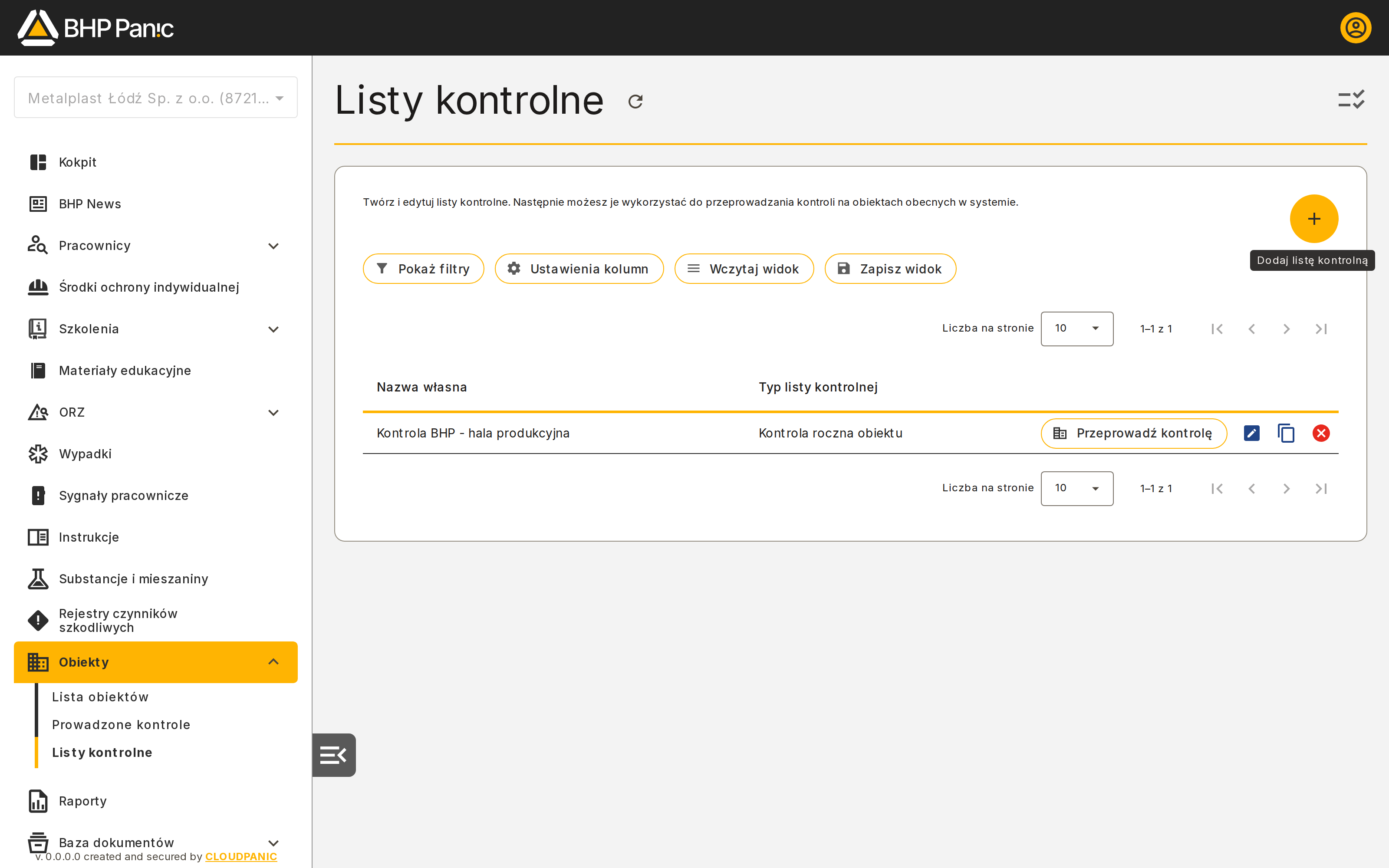Click Zapisz widok button
This screenshot has width=1389, height=868.
point(890,269)
